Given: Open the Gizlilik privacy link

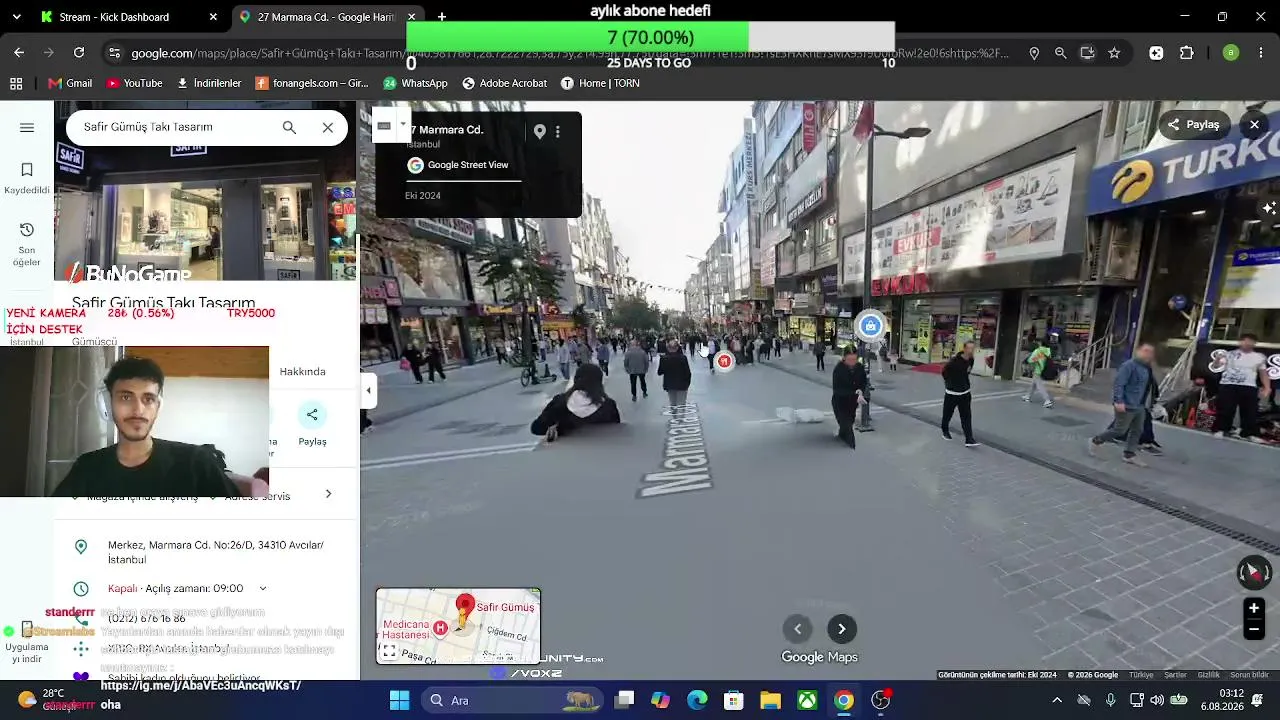Looking at the screenshot, I should (1208, 675).
